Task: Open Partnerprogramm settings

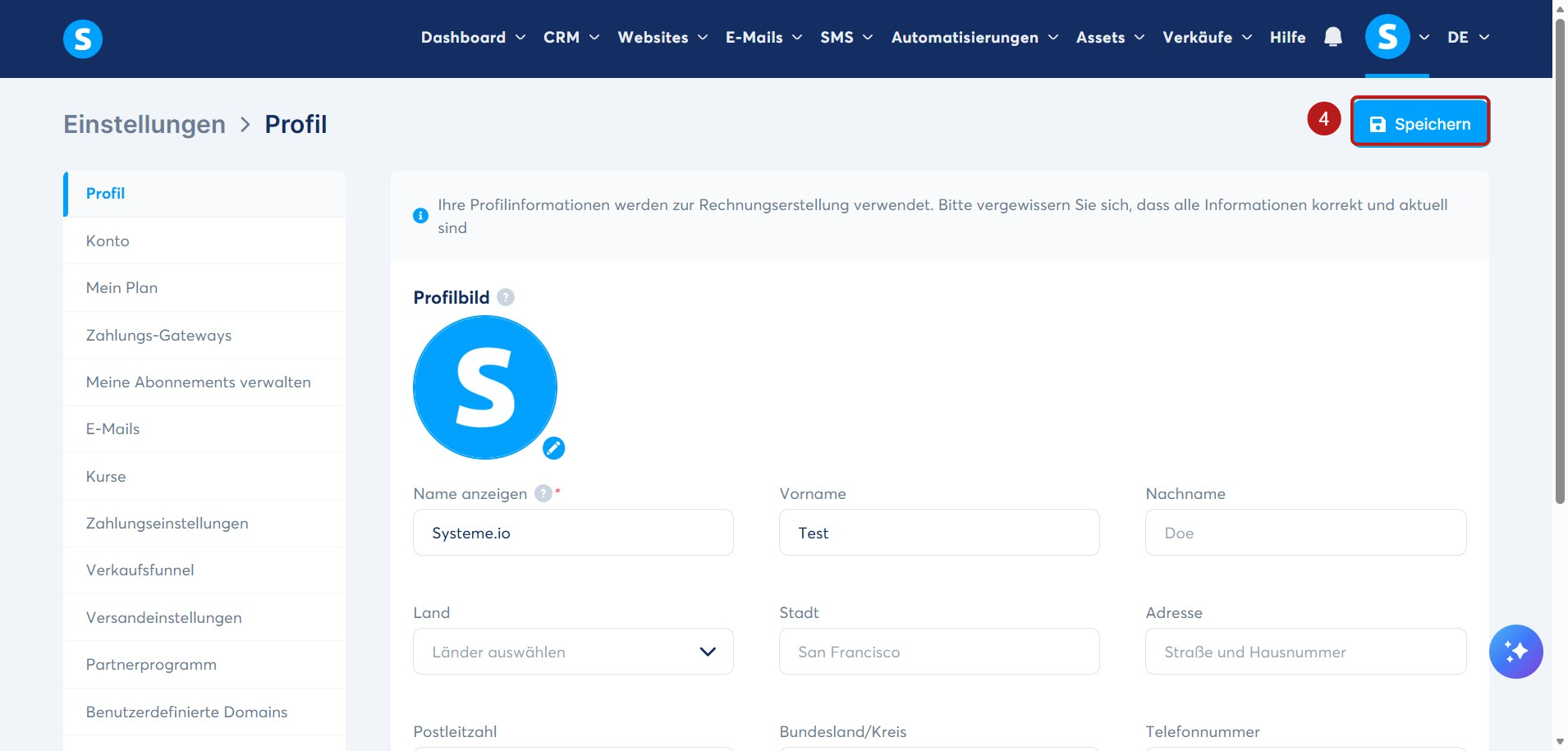Action: coord(204,665)
